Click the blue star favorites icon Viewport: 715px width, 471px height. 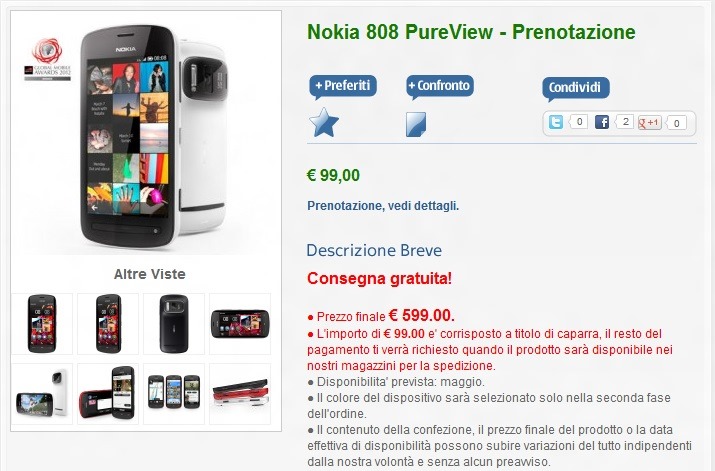click(324, 122)
